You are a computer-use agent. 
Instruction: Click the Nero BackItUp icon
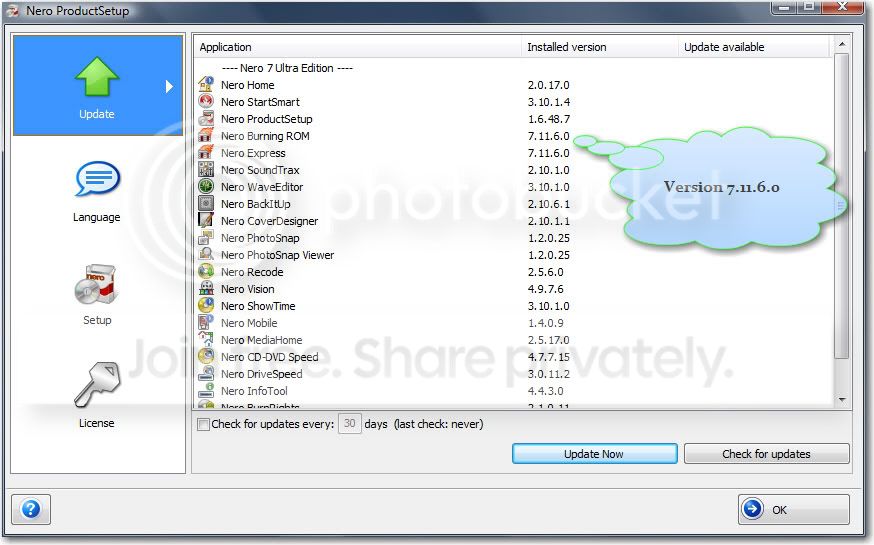[206, 203]
